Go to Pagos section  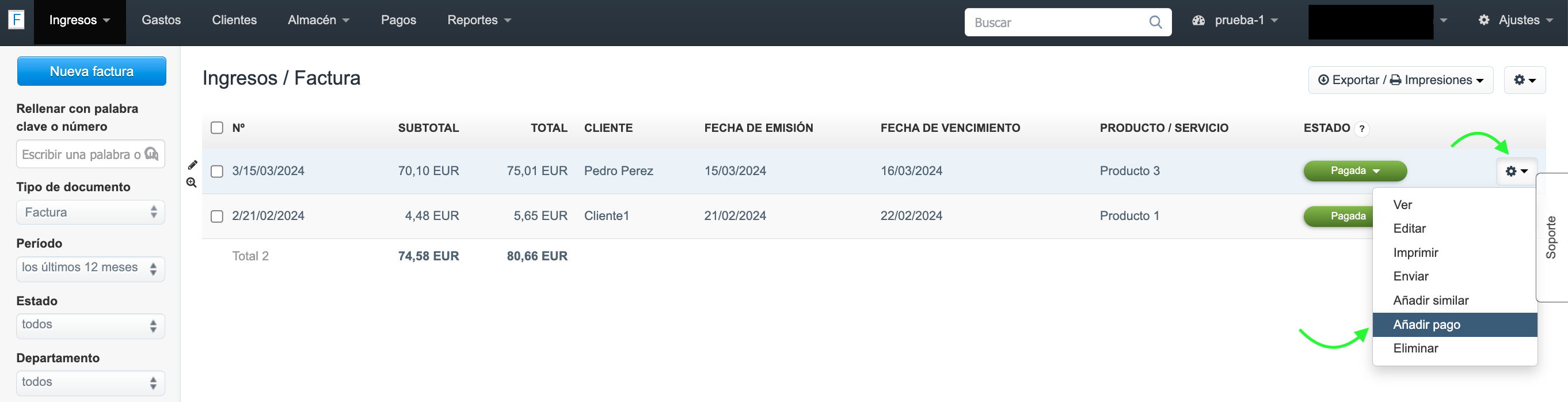click(x=399, y=20)
